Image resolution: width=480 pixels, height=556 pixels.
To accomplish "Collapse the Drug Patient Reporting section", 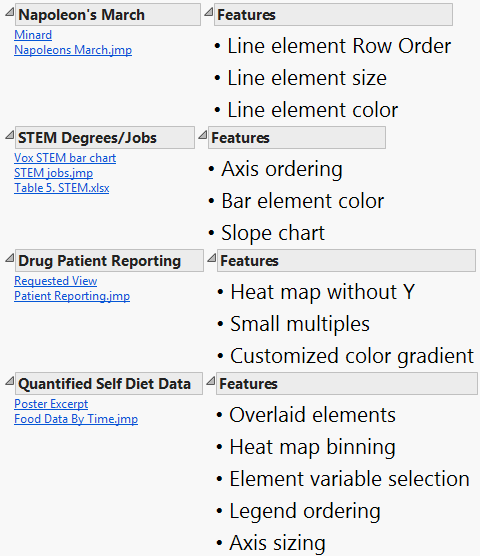I will click(10, 258).
